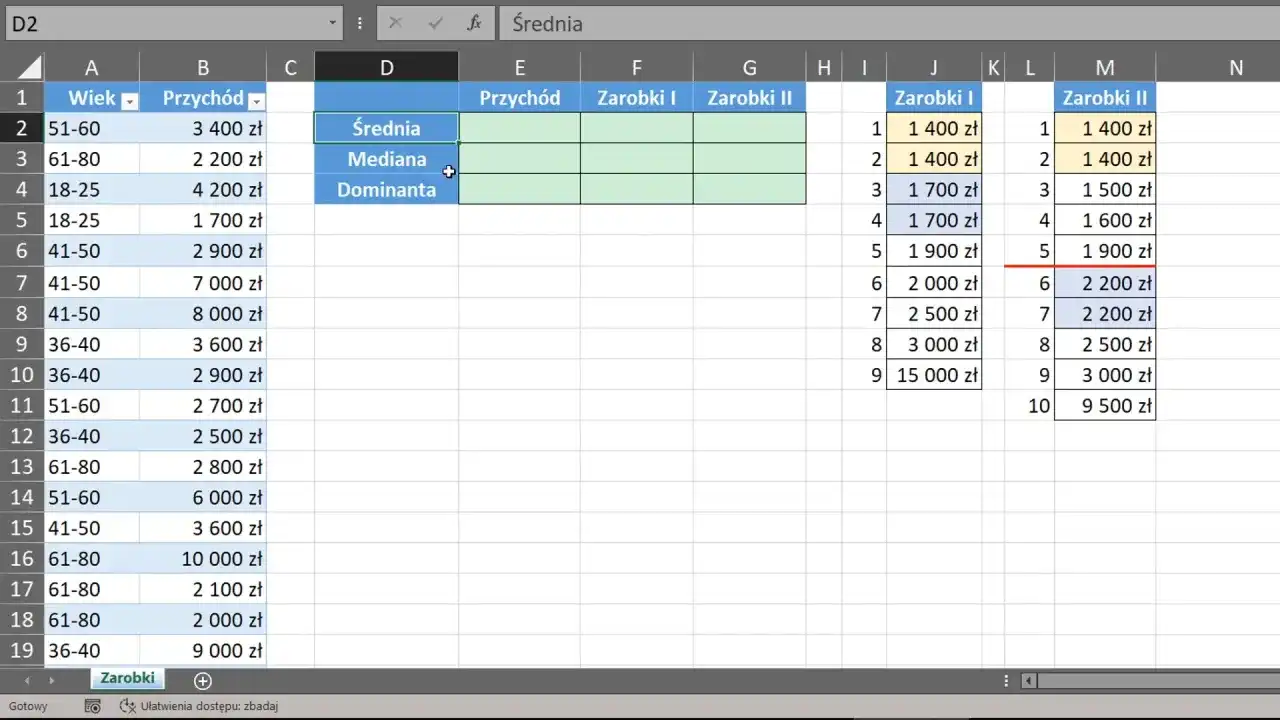Open the Wiek column filter dropdown
The width and height of the screenshot is (1280, 720).
pyautogui.click(x=128, y=100)
